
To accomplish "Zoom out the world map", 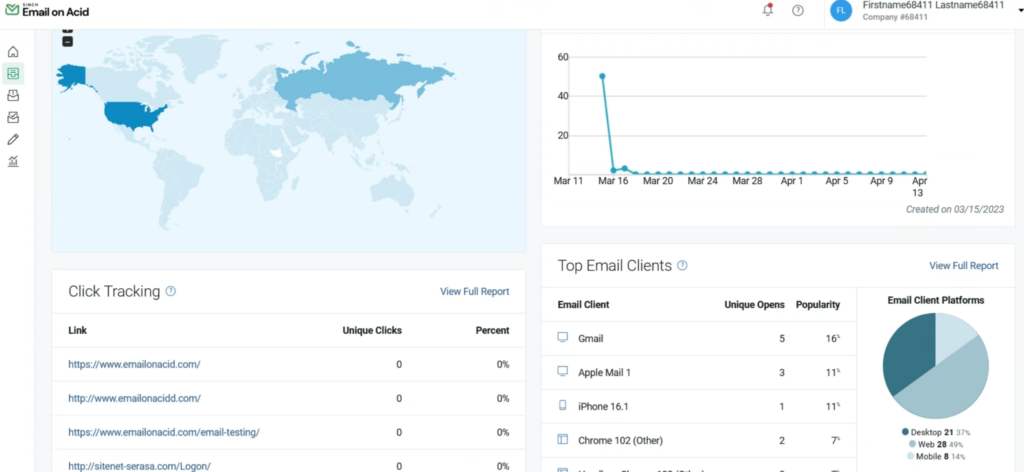I will (x=67, y=42).
